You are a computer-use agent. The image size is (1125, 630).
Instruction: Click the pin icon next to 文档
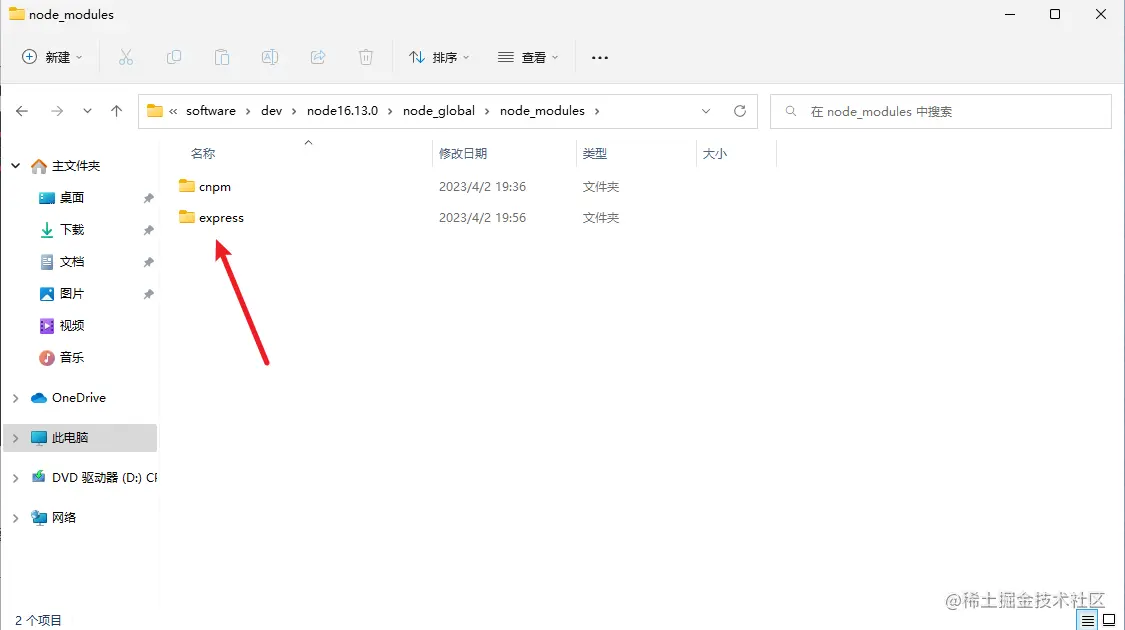click(x=149, y=262)
